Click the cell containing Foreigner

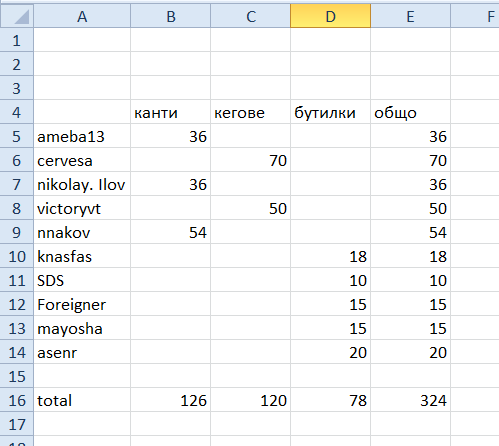click(x=82, y=304)
